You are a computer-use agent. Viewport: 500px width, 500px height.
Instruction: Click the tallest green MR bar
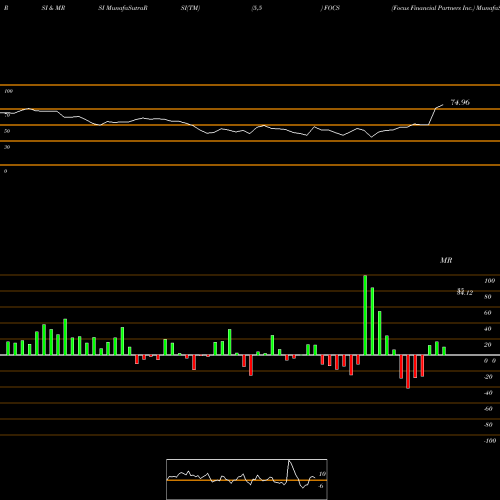365,315
